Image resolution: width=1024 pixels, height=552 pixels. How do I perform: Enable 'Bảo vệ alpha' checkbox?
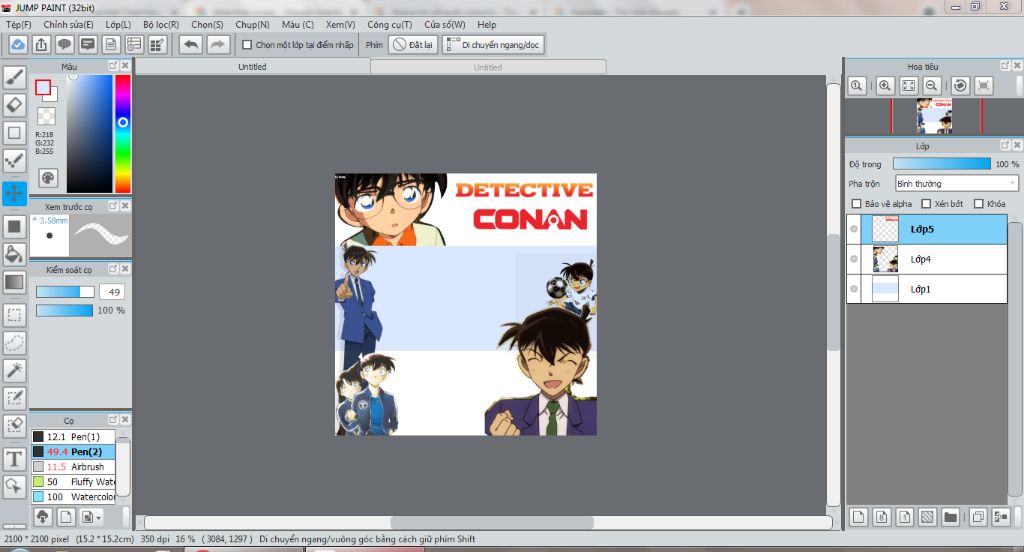[856, 204]
